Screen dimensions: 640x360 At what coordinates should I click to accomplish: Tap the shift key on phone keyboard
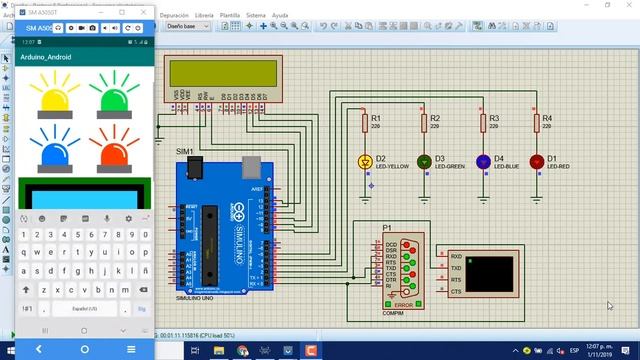click(x=26, y=290)
